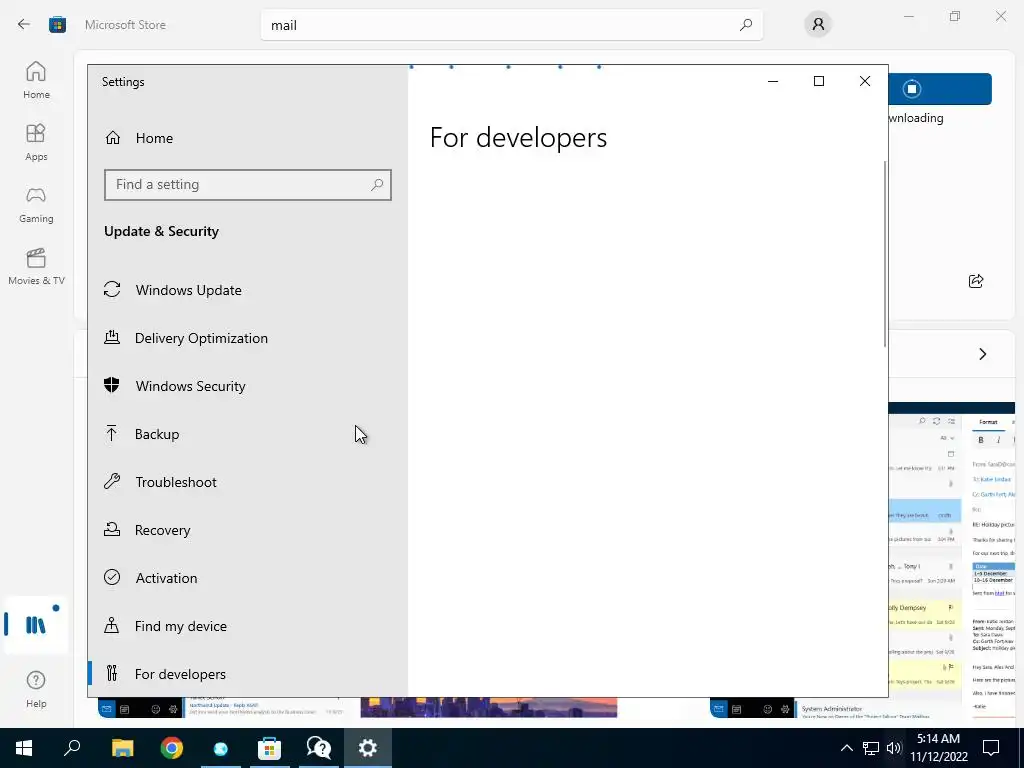The height and width of the screenshot is (768, 1024).
Task: Open Windows Update settings page
Action: pos(248,290)
